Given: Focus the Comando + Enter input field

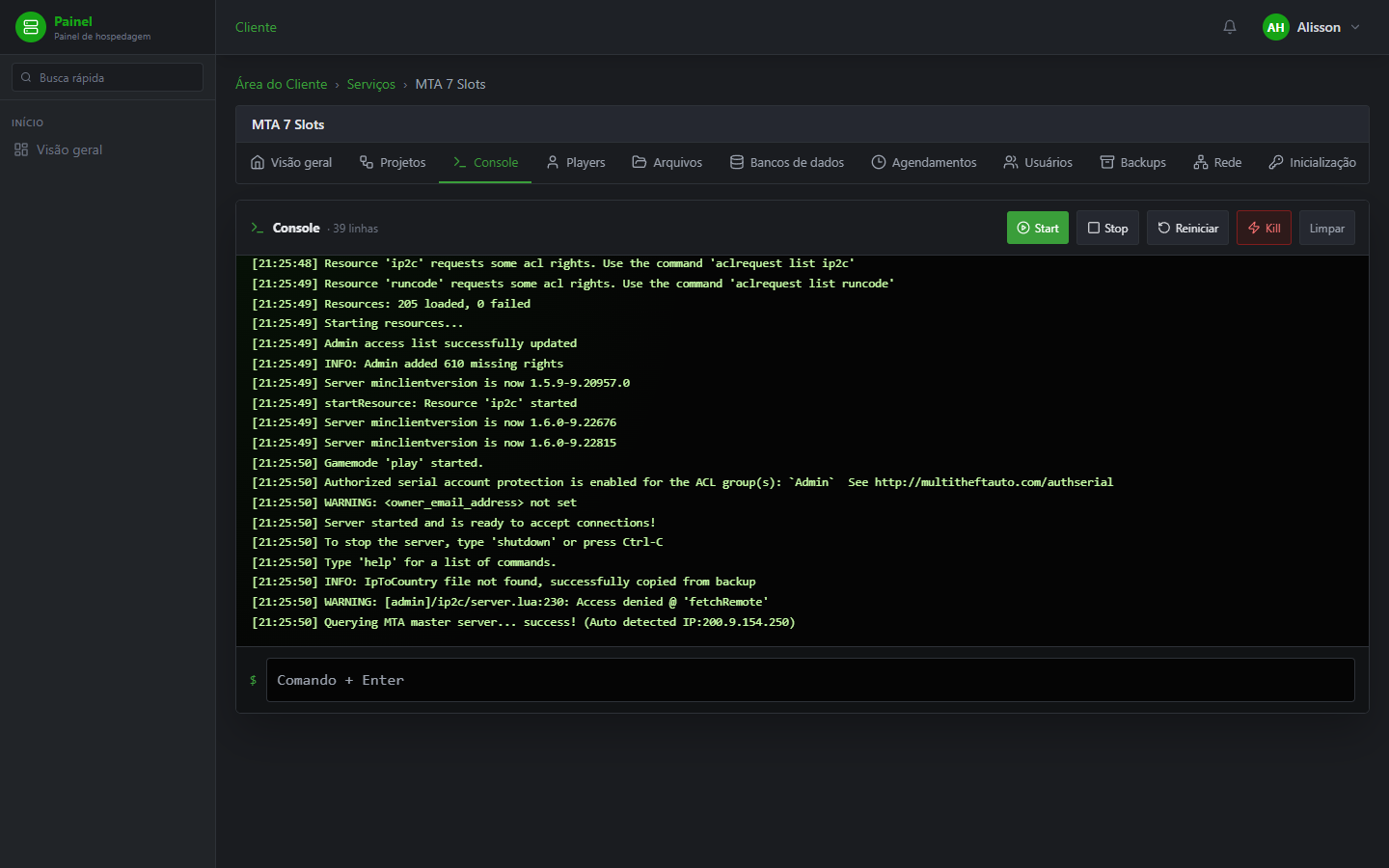Looking at the screenshot, I should click(x=810, y=680).
